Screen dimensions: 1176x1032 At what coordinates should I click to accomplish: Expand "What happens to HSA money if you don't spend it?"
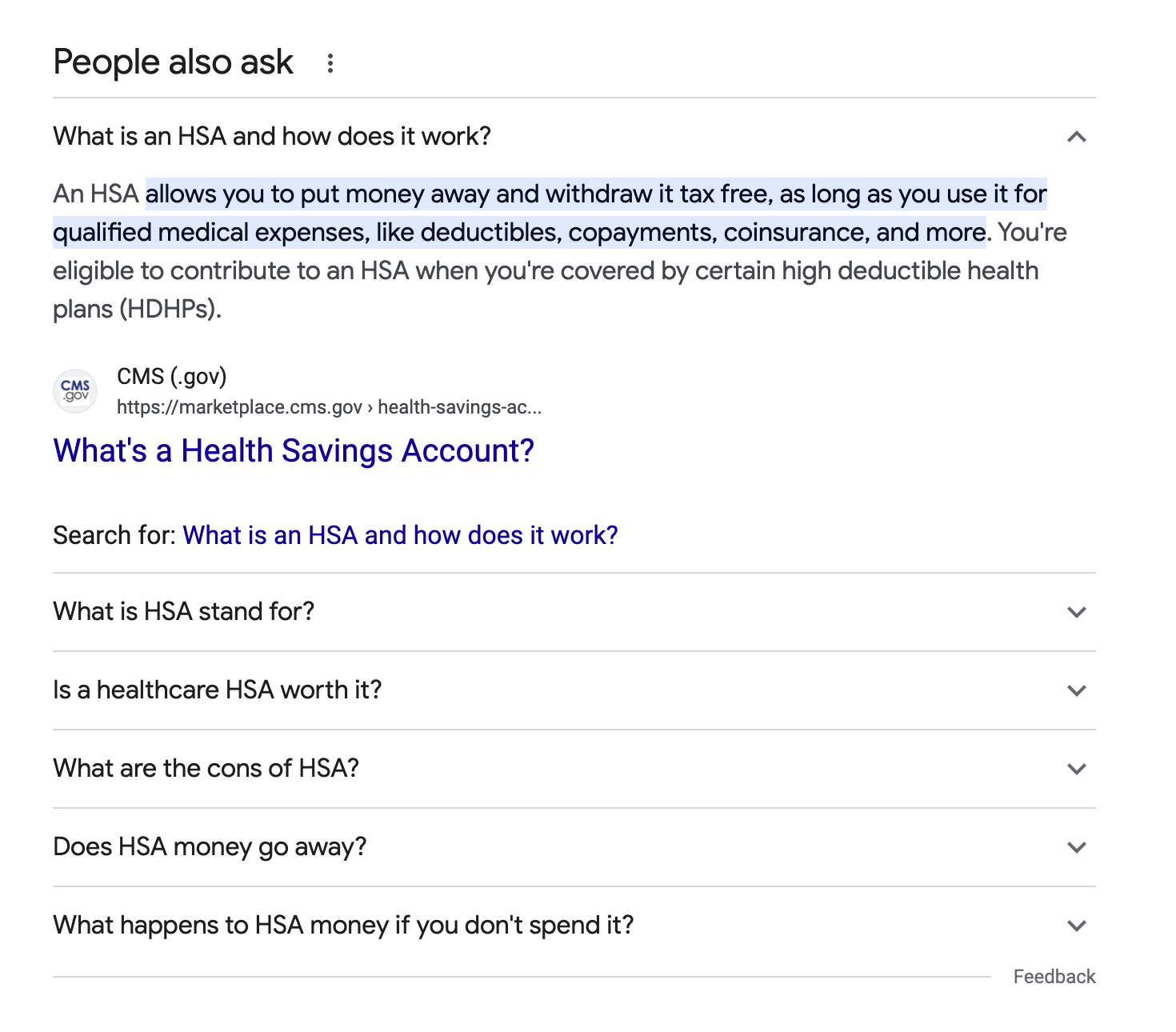tap(343, 926)
